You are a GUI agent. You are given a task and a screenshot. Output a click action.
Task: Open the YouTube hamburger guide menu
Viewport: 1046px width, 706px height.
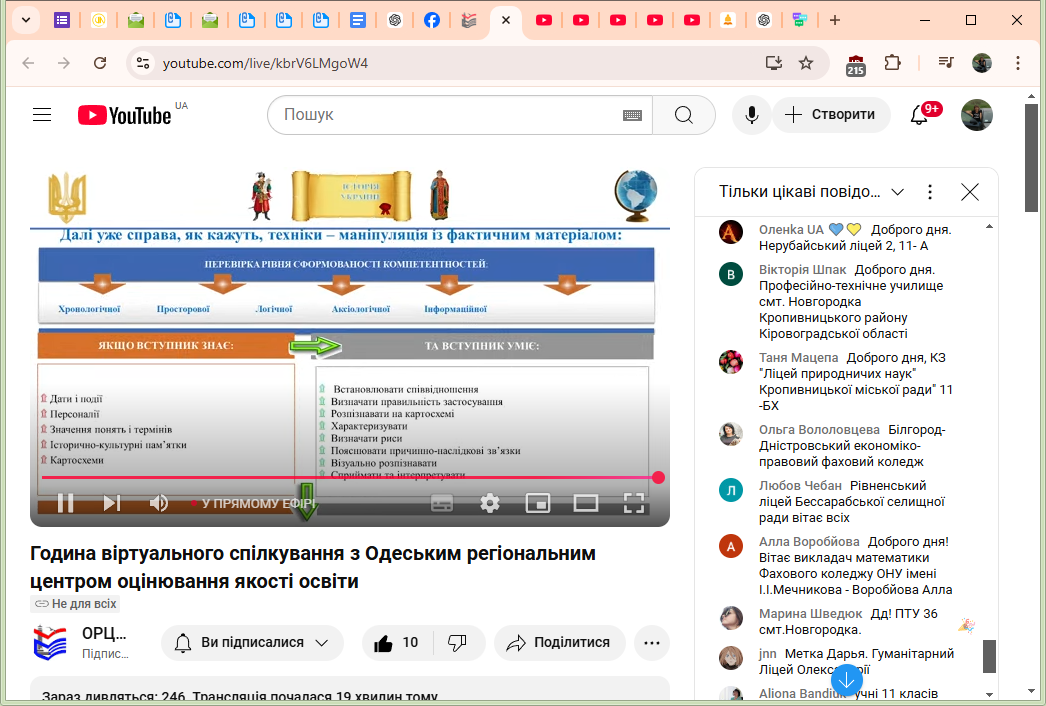[42, 115]
